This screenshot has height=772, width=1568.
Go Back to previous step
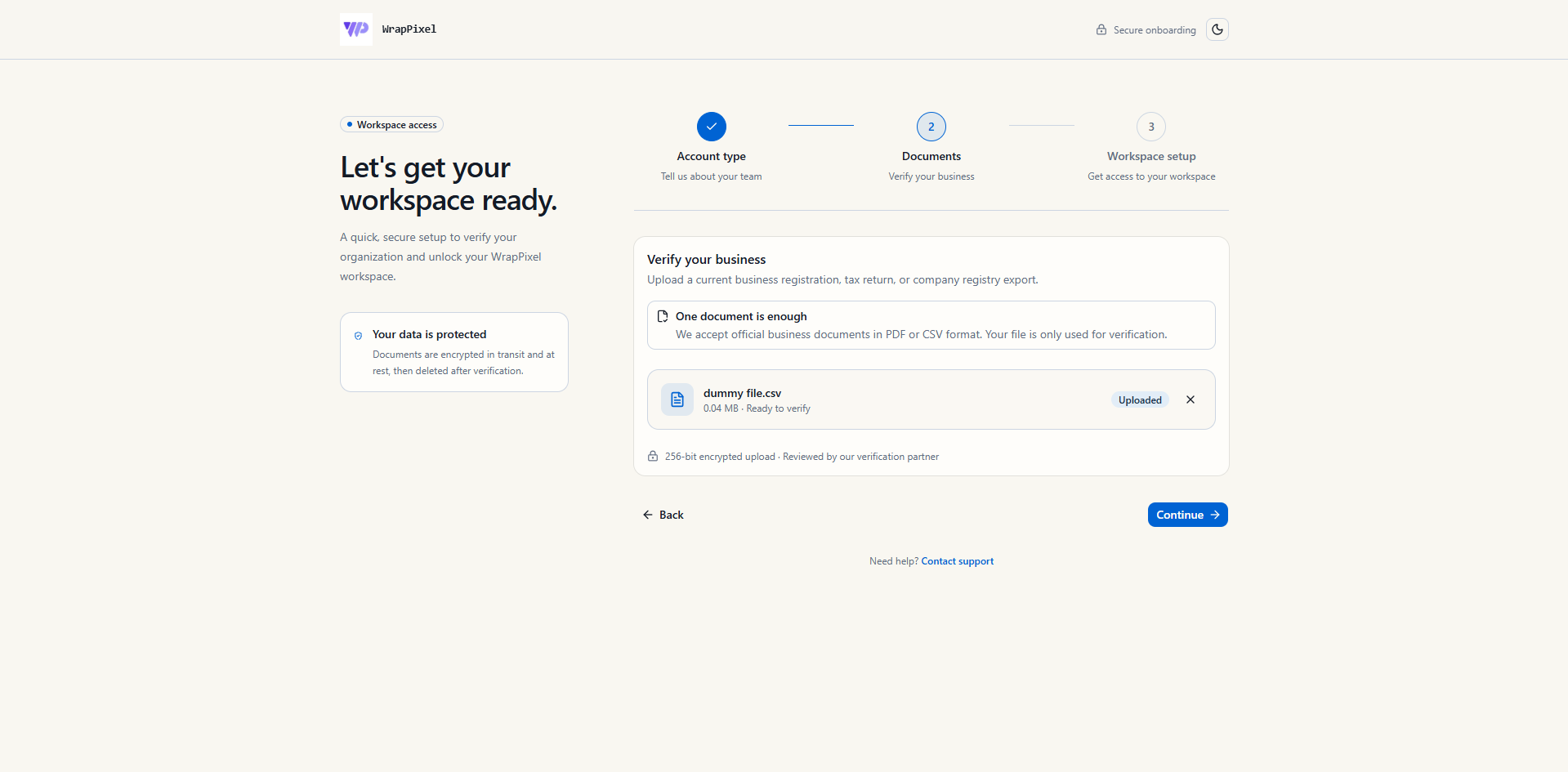tap(663, 515)
